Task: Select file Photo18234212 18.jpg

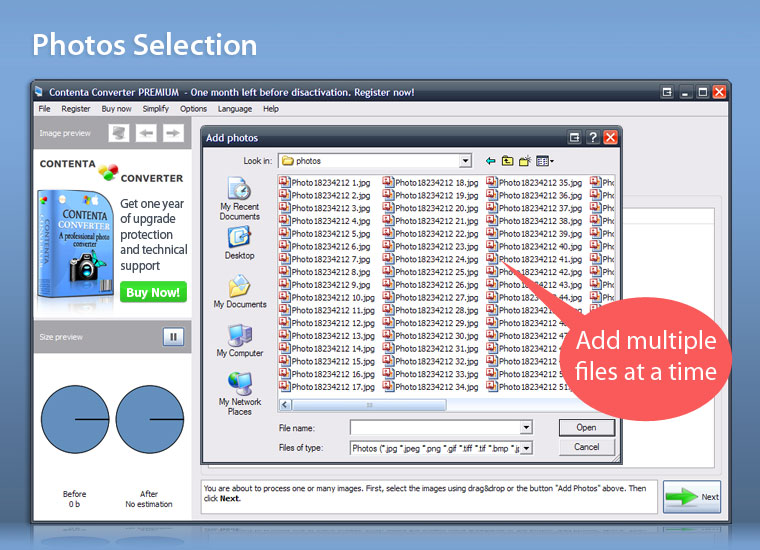Action: pos(430,183)
